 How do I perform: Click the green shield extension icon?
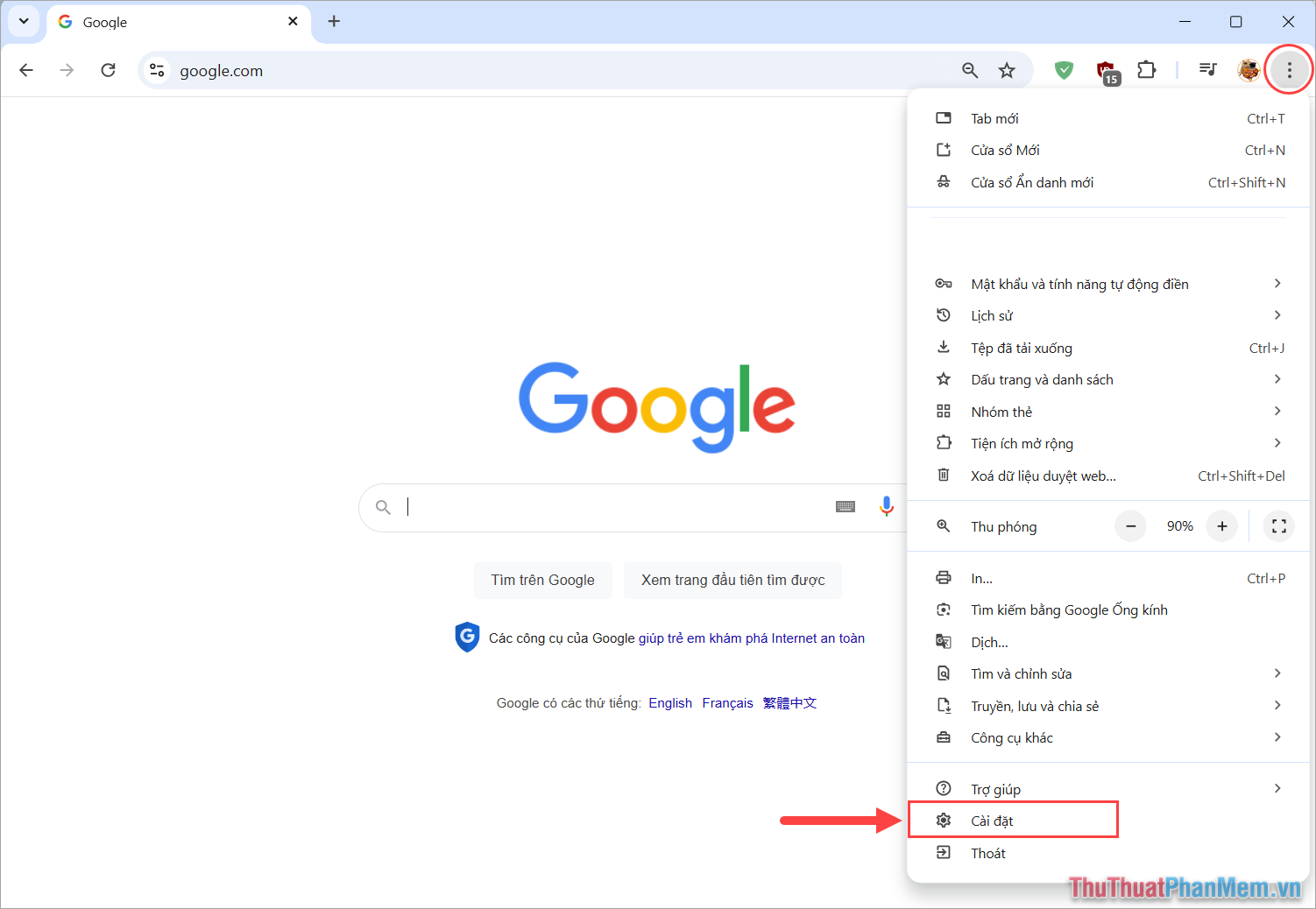click(1063, 70)
